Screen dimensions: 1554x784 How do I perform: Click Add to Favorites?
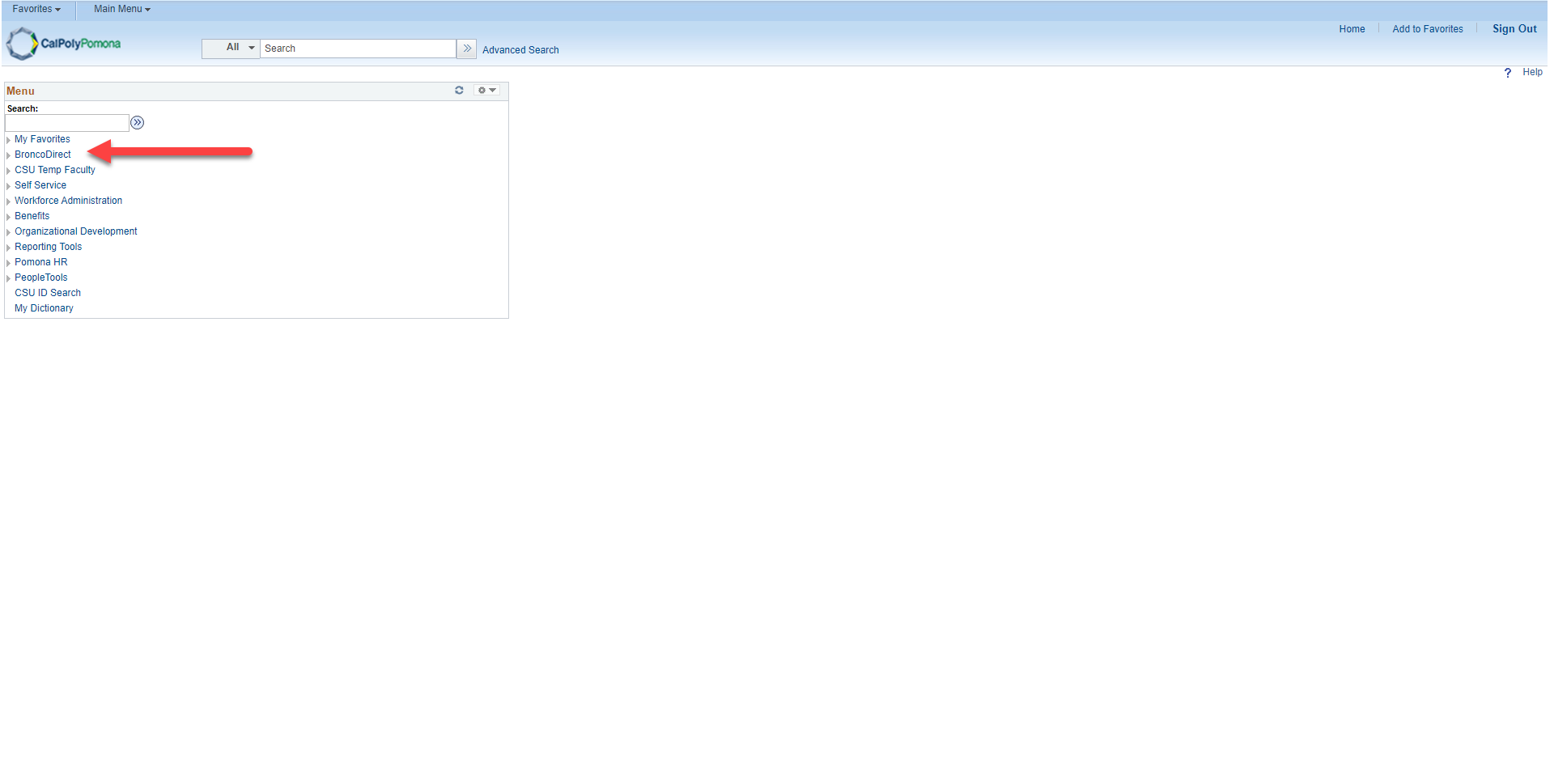pyautogui.click(x=1427, y=28)
